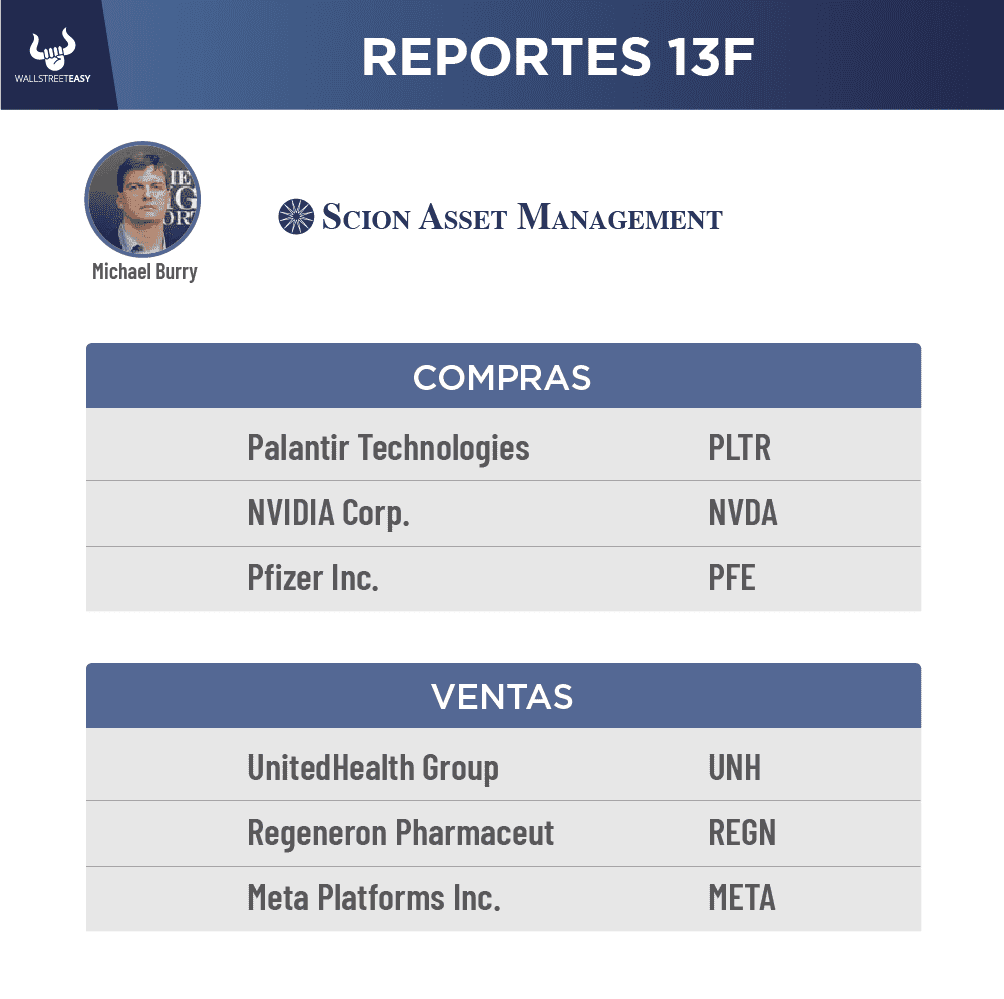Image resolution: width=1004 pixels, height=999 pixels.
Task: Click the Scion Asset Management logo text
Action: coord(521,217)
